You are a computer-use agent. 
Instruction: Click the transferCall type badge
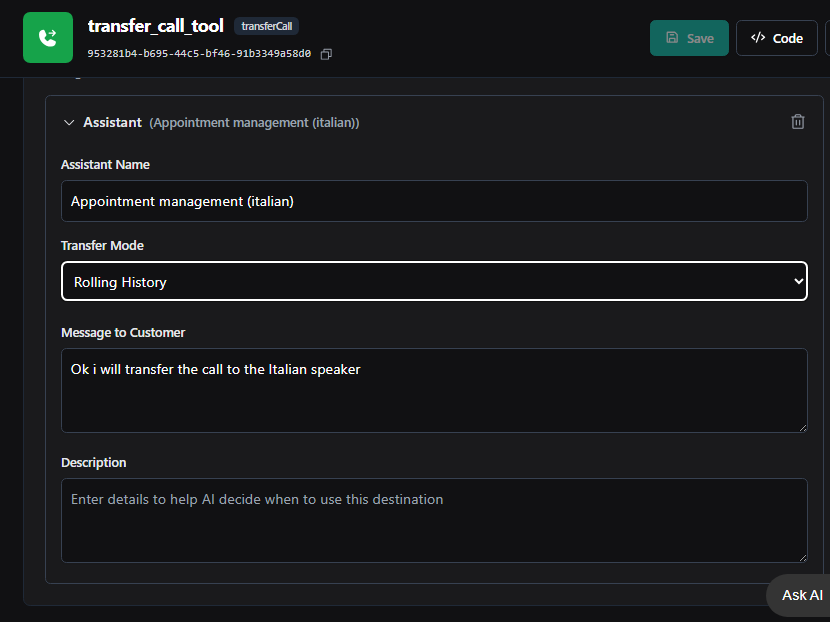tap(266, 27)
